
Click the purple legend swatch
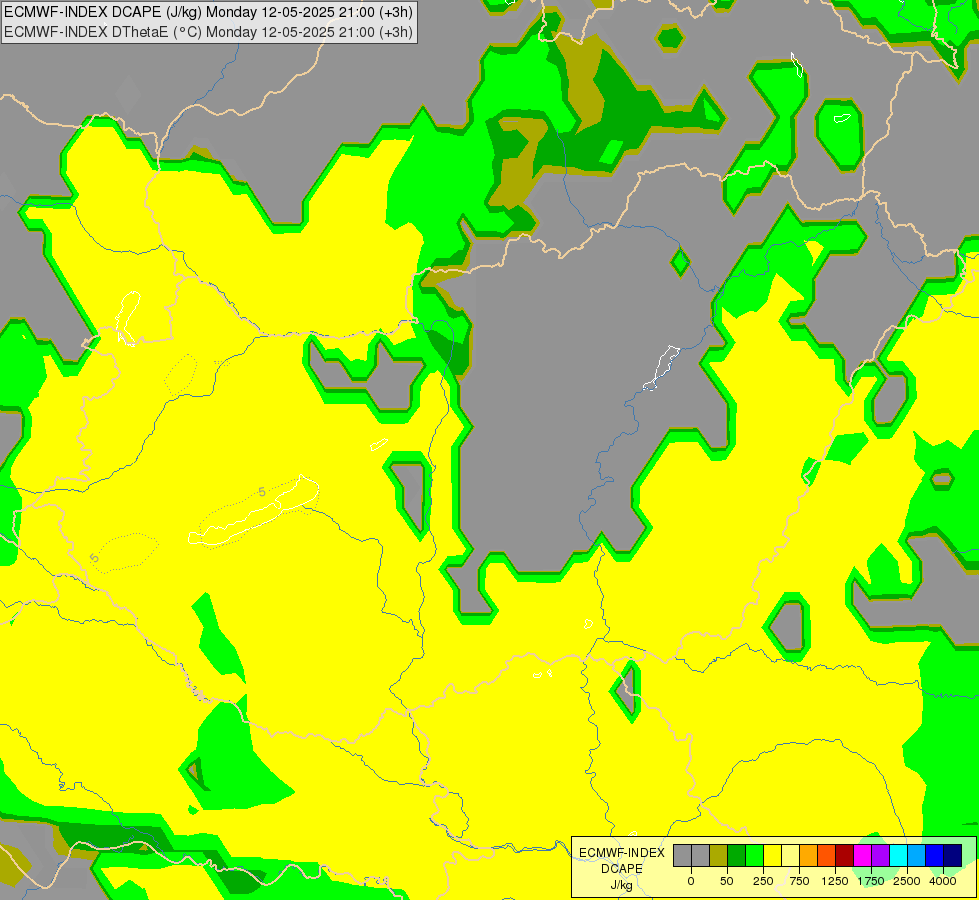pyautogui.click(x=880, y=856)
